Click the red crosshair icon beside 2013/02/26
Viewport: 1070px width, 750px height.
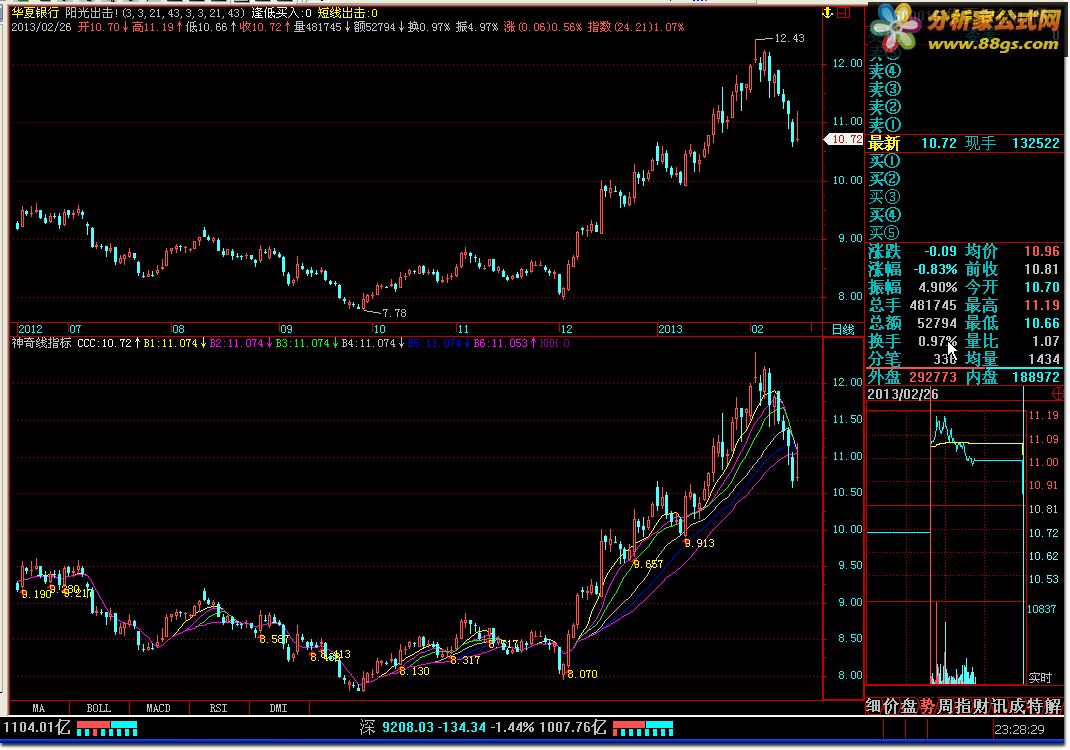(1058, 394)
